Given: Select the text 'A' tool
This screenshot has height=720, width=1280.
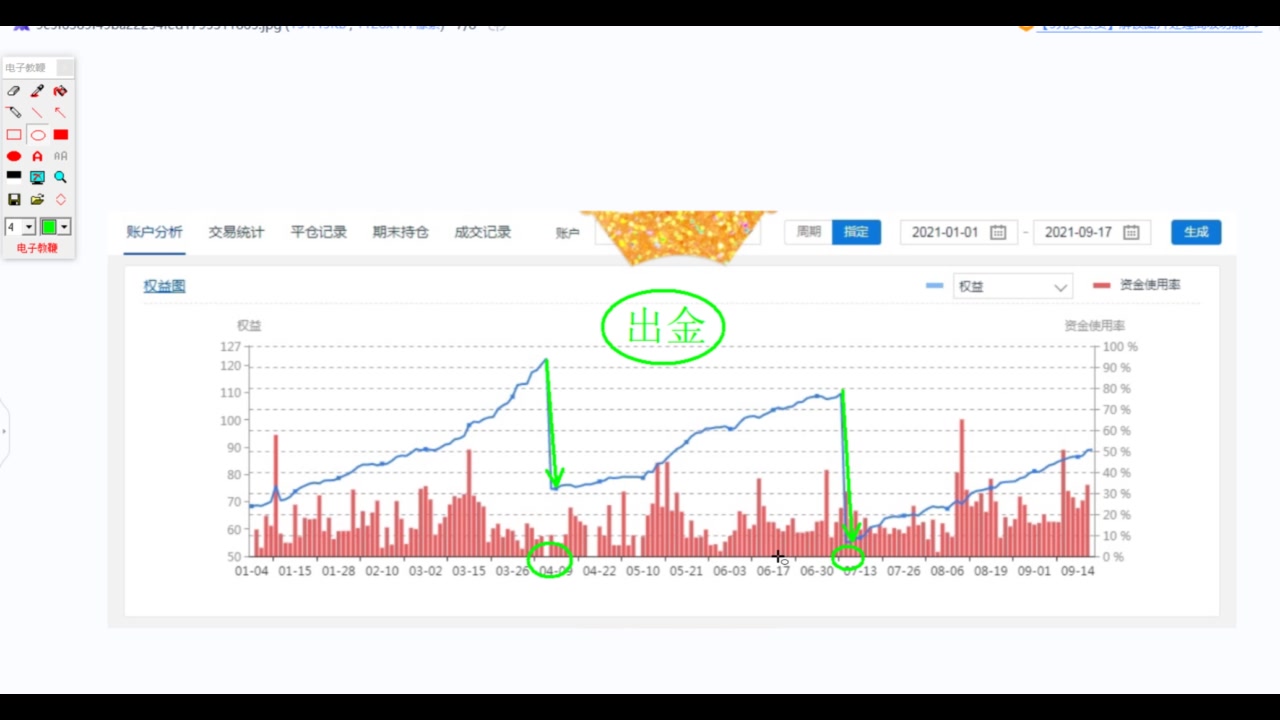Looking at the screenshot, I should pyautogui.click(x=37, y=157).
